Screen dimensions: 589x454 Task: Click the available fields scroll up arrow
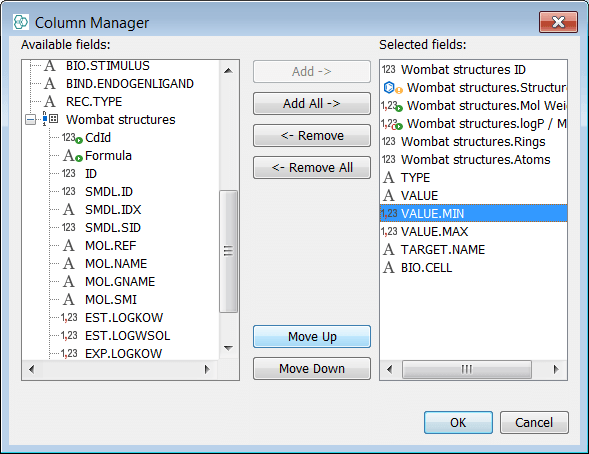click(228, 71)
